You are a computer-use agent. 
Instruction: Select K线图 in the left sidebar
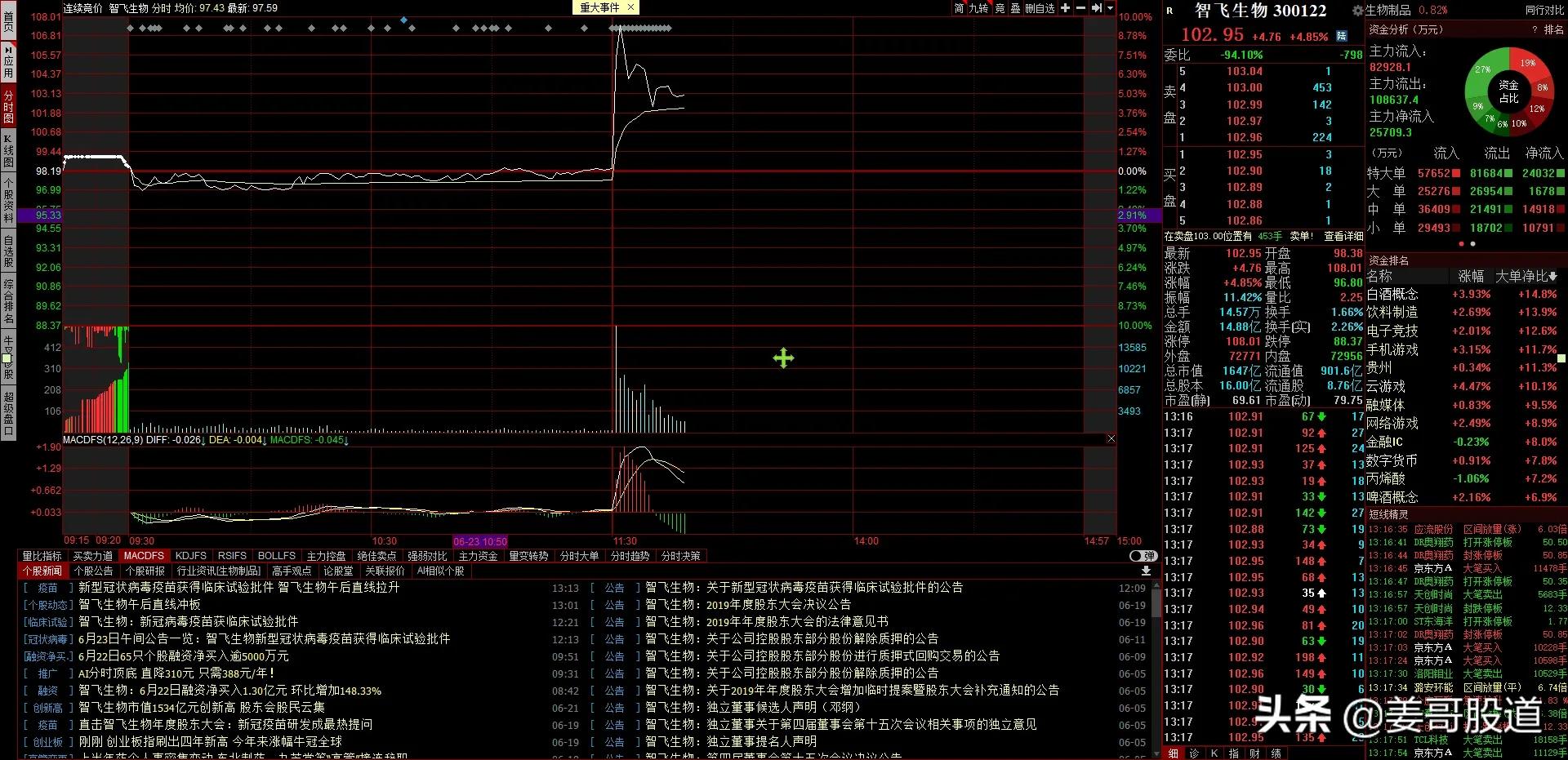pyautogui.click(x=8, y=150)
